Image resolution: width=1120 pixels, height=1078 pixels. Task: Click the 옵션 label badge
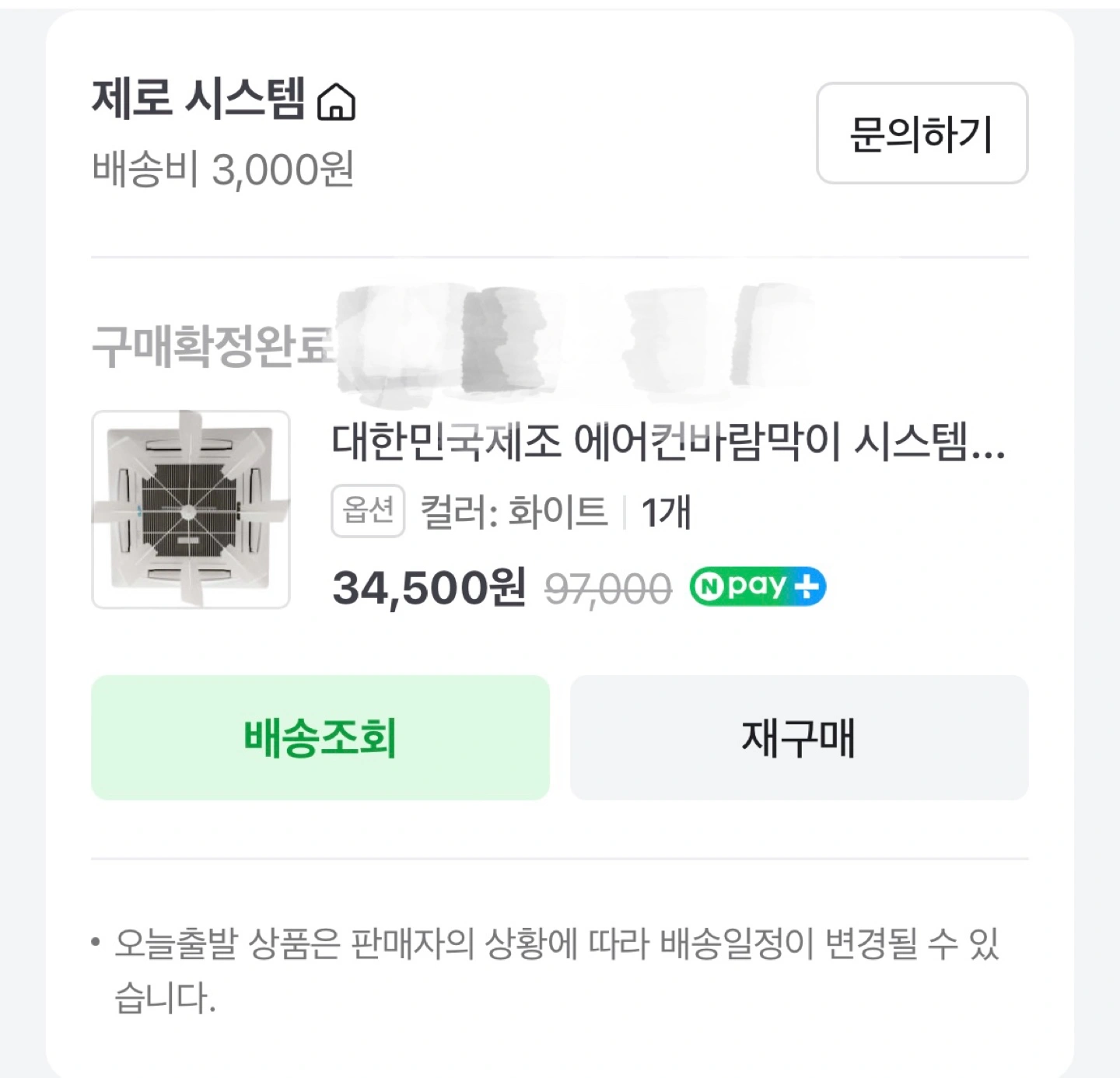pos(368,511)
